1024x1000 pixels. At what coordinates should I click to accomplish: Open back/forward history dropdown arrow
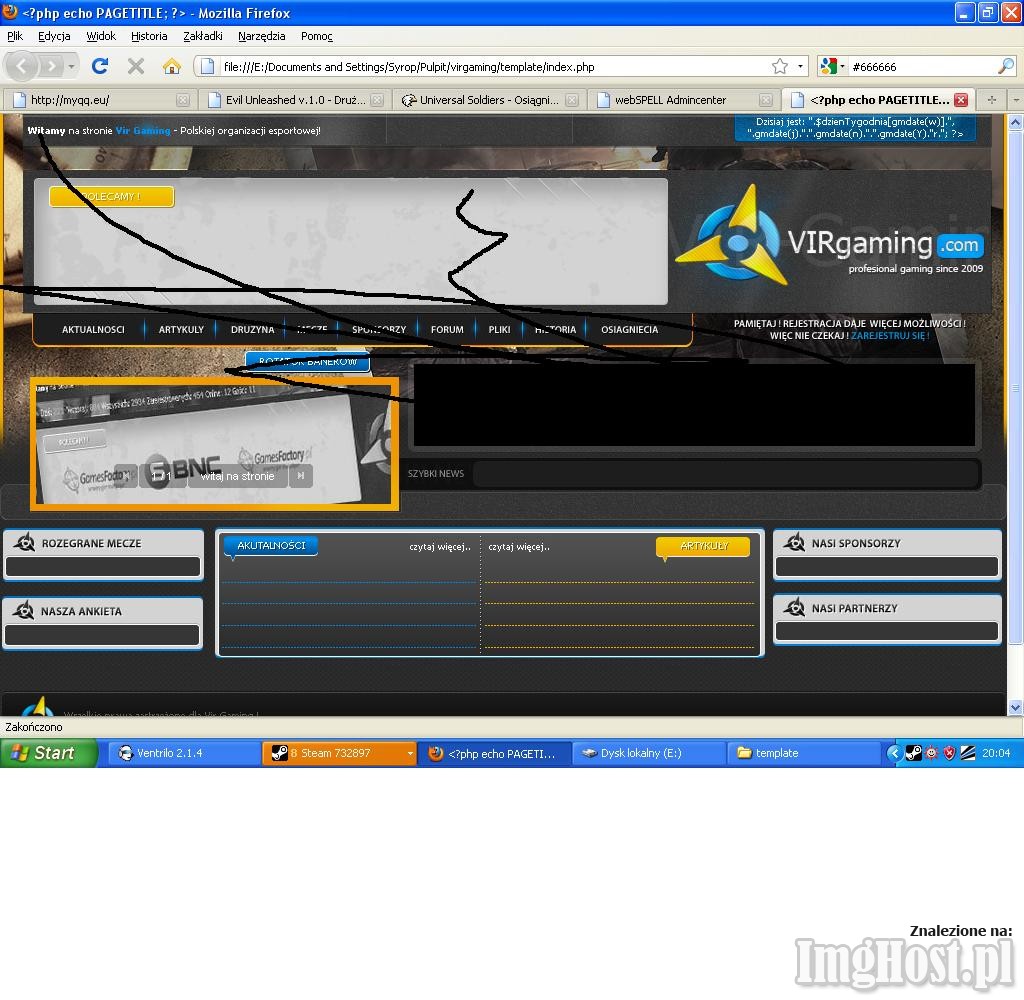click(71, 67)
